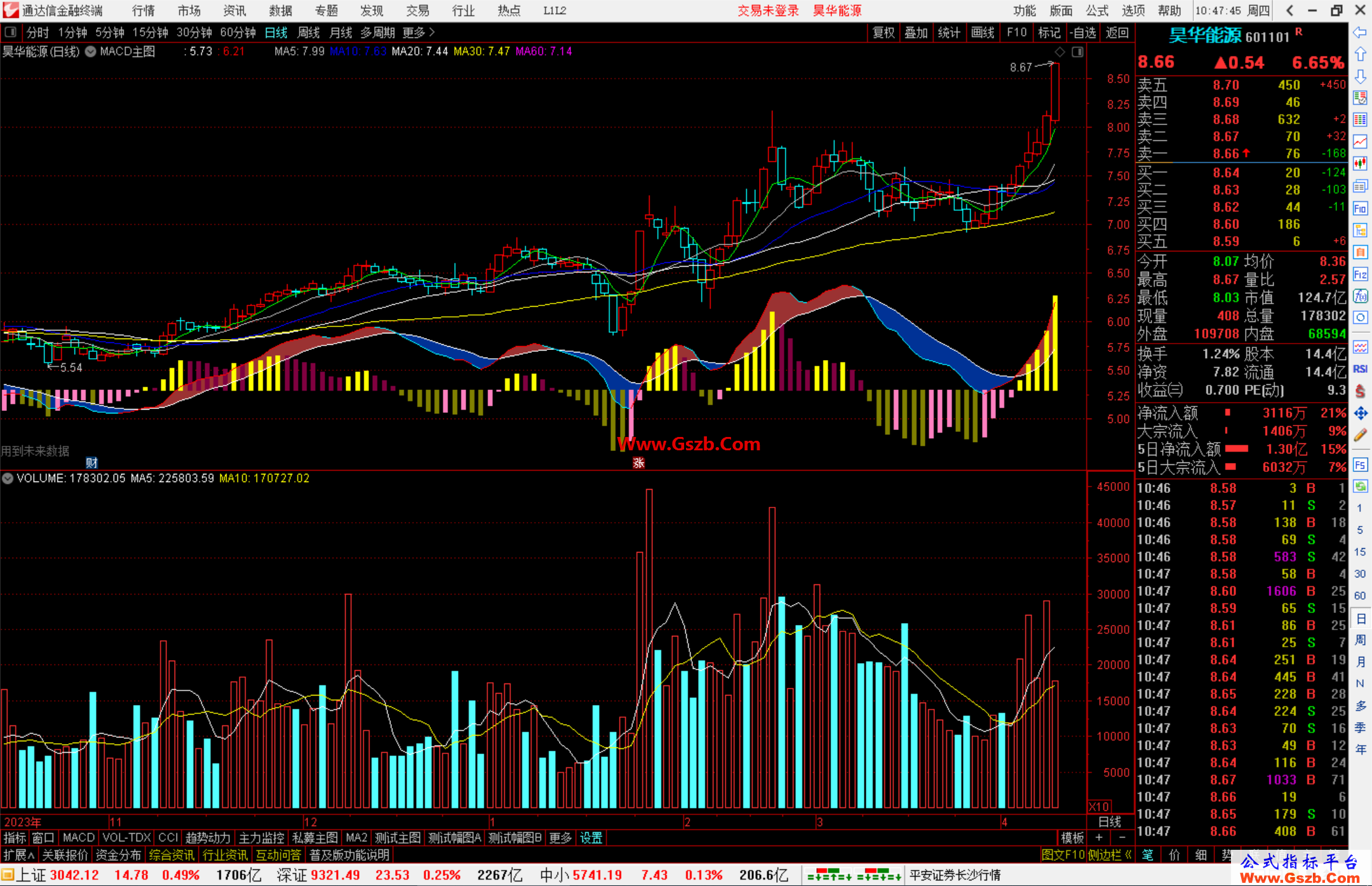Screen dimensions: 1372x886
Task: Click the 设置 settings button in indicator bar
Action: pyautogui.click(x=591, y=838)
